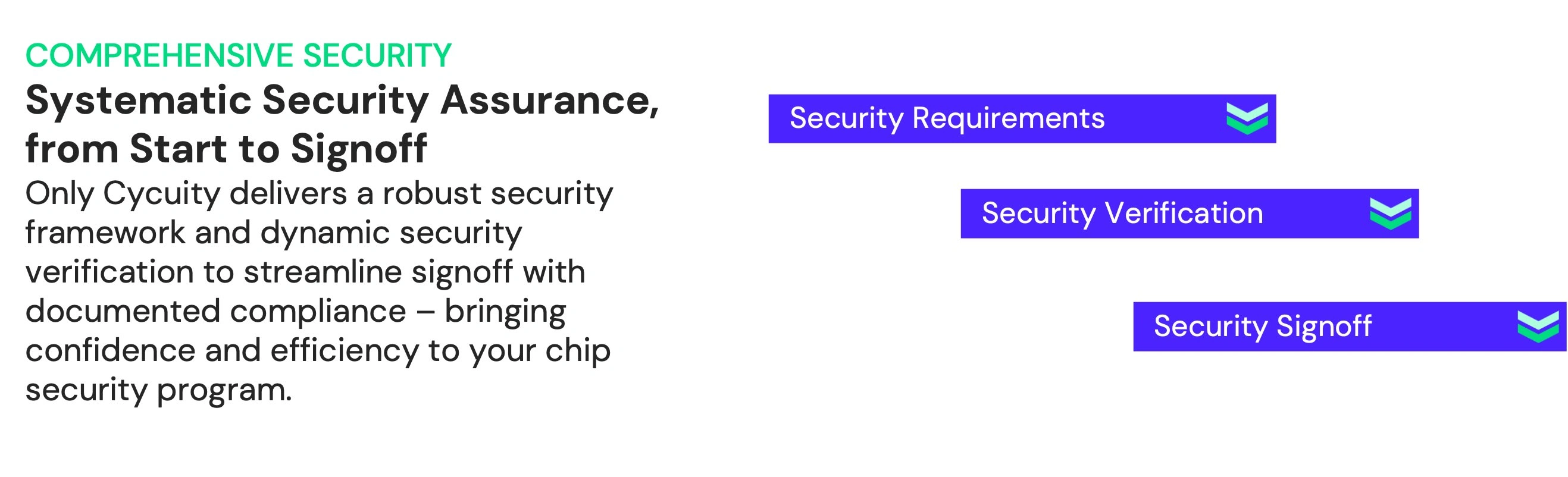Click the words "dynamic security" in the paragraph
This screenshot has height=477, width=1568.
pyautogui.click(x=391, y=233)
